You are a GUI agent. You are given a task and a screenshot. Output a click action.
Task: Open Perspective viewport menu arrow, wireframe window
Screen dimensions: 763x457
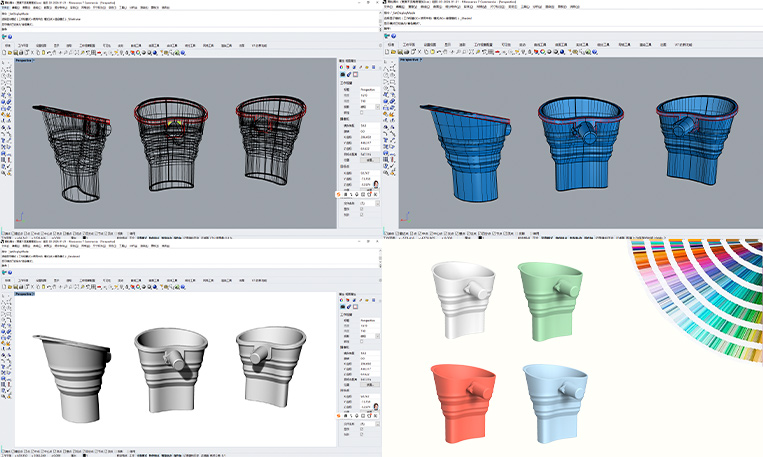click(33, 60)
